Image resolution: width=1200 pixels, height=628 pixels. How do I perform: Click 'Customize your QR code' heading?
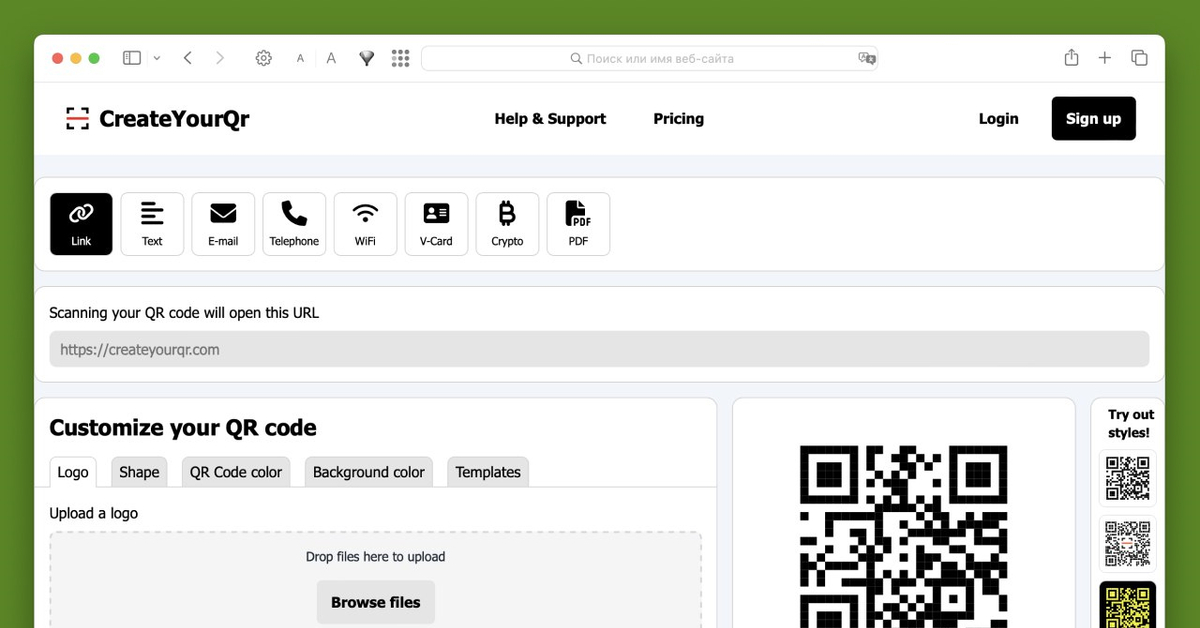coord(183,428)
